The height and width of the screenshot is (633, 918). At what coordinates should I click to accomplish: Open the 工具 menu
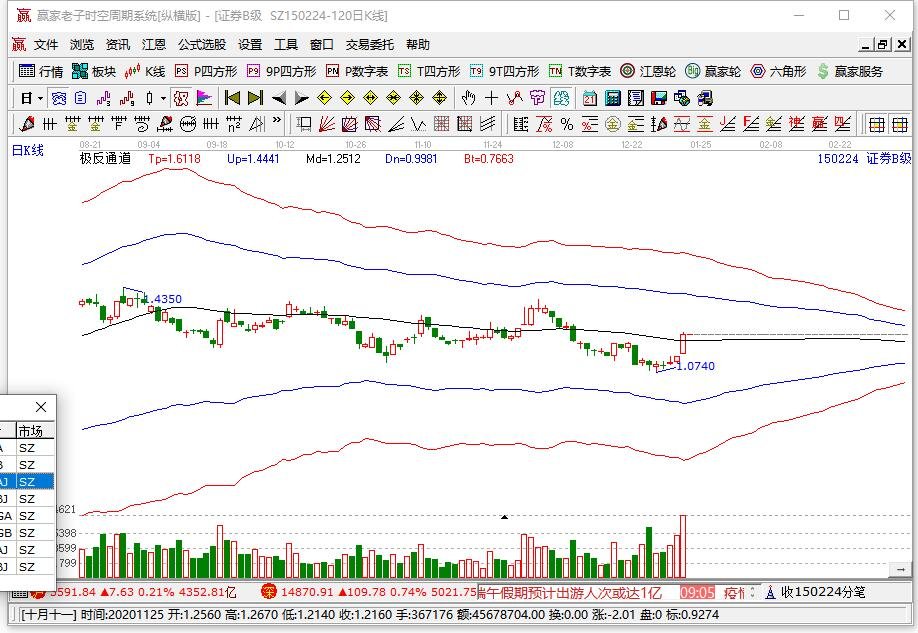coord(286,45)
